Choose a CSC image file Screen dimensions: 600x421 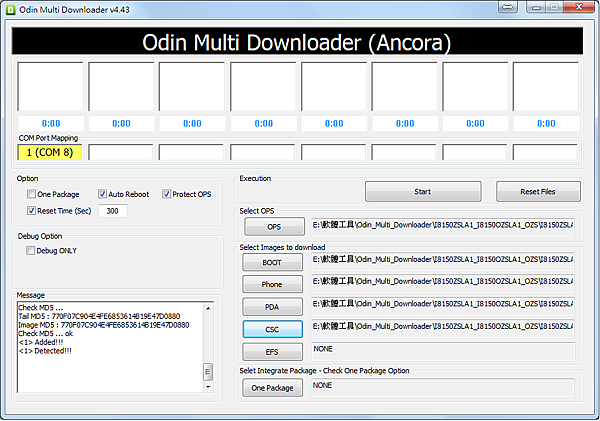coord(272,329)
